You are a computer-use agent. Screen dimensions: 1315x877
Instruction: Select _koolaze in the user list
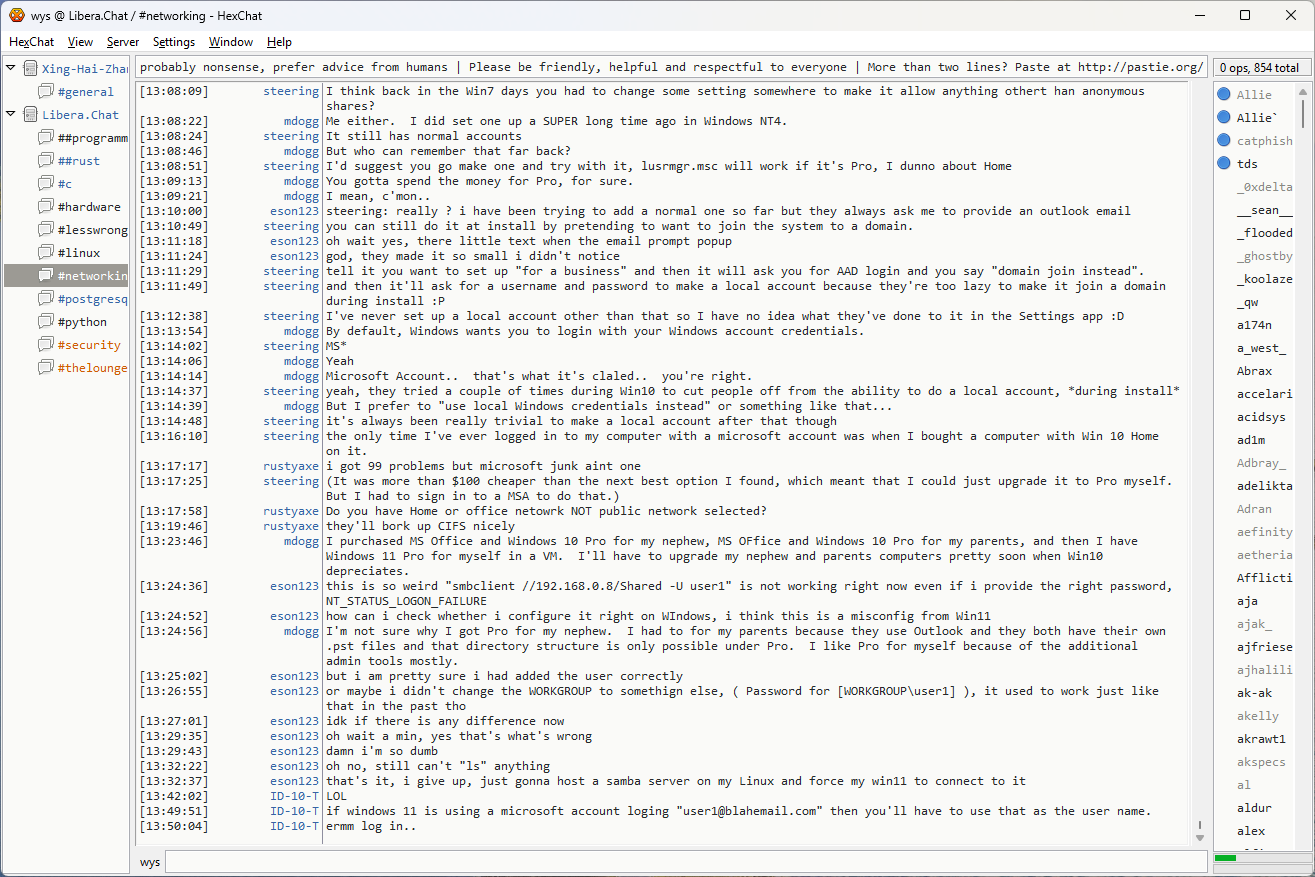[1265, 279]
